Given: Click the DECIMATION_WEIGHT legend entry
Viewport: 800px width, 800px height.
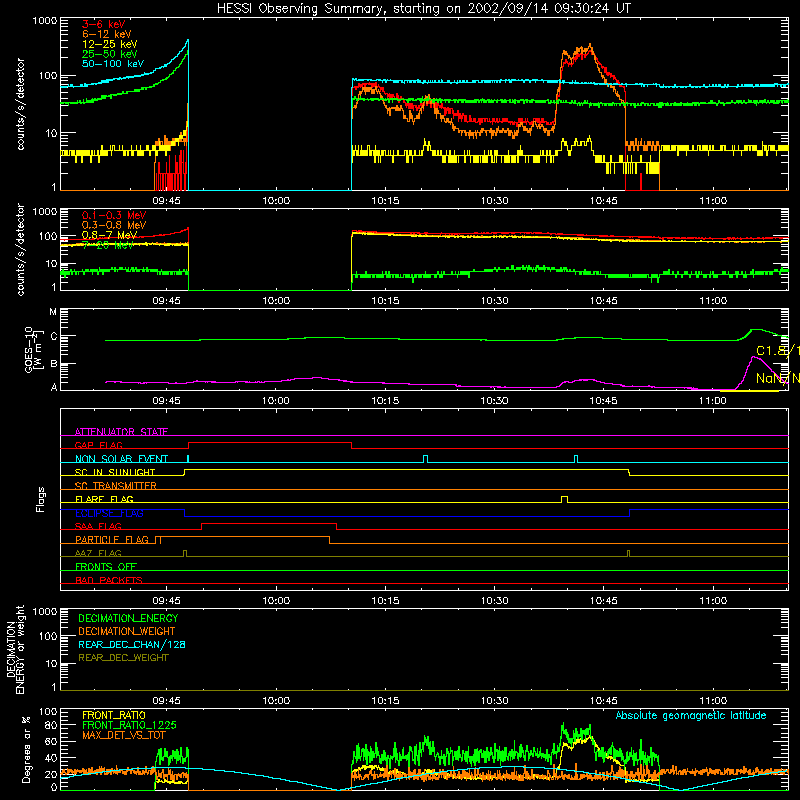Looking at the screenshot, I should [127, 631].
